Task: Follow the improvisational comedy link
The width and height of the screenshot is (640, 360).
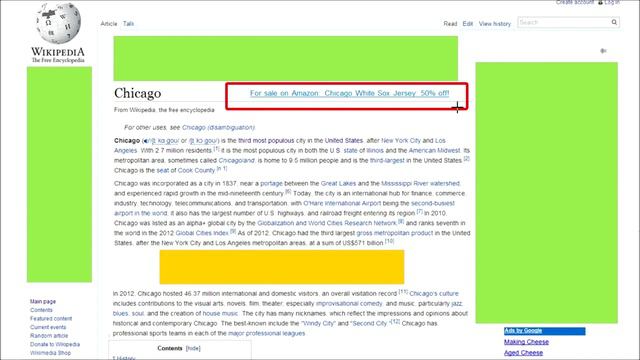Action: click(x=349, y=304)
